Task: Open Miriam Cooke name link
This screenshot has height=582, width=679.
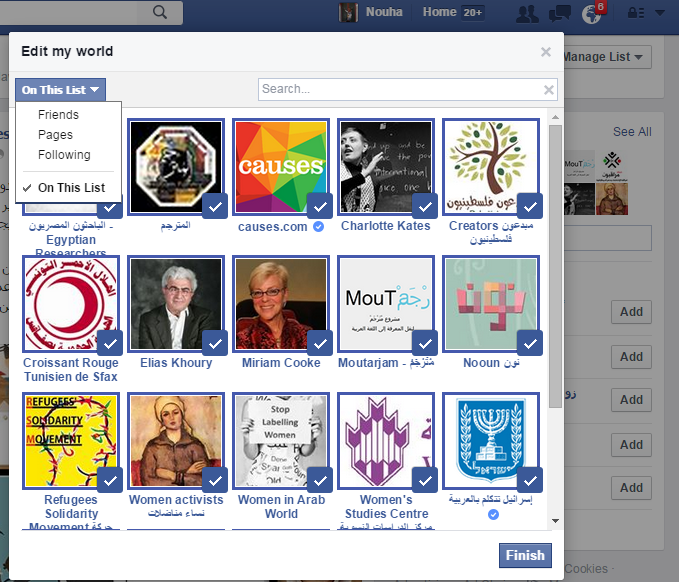Action: pyautogui.click(x=281, y=362)
